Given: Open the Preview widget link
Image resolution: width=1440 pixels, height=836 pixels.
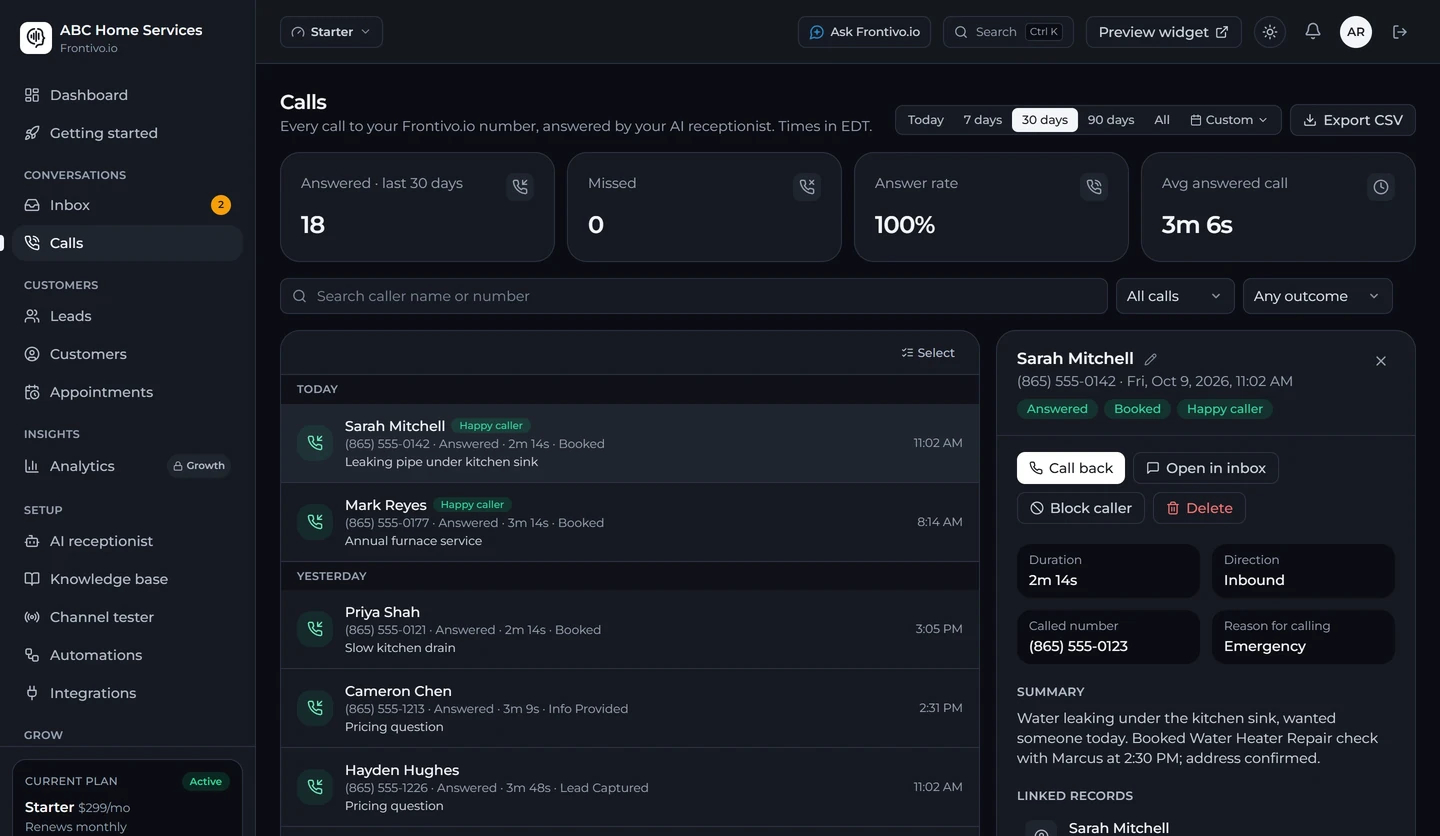Looking at the screenshot, I should tap(1164, 32).
